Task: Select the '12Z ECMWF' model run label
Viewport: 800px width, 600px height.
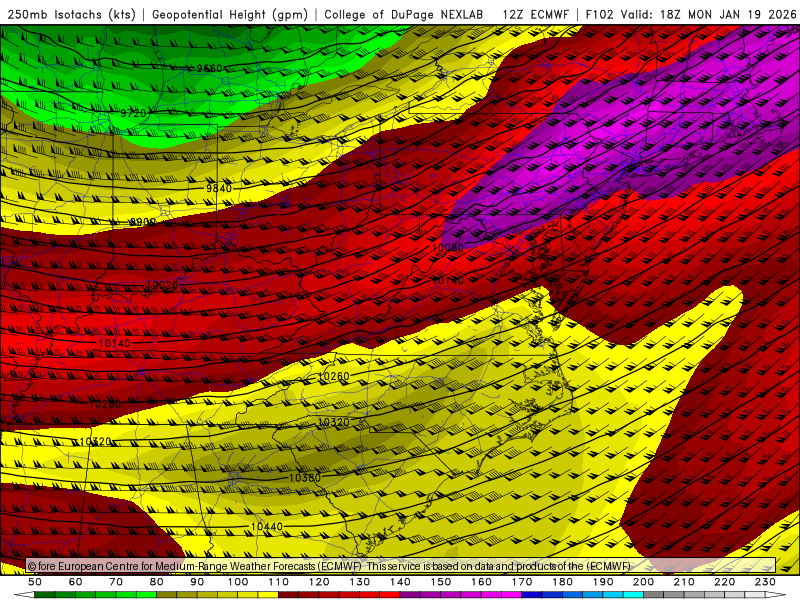Action: pos(535,15)
